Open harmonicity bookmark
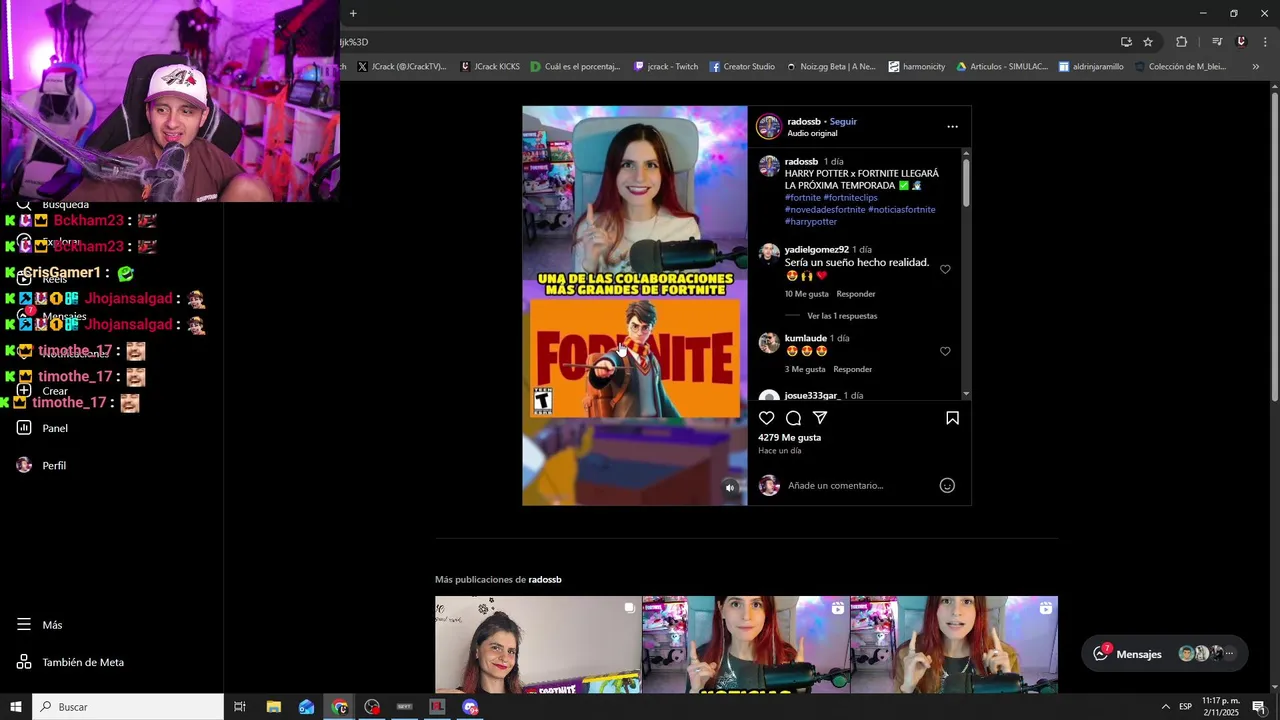The height and width of the screenshot is (720, 1280). 916,67
